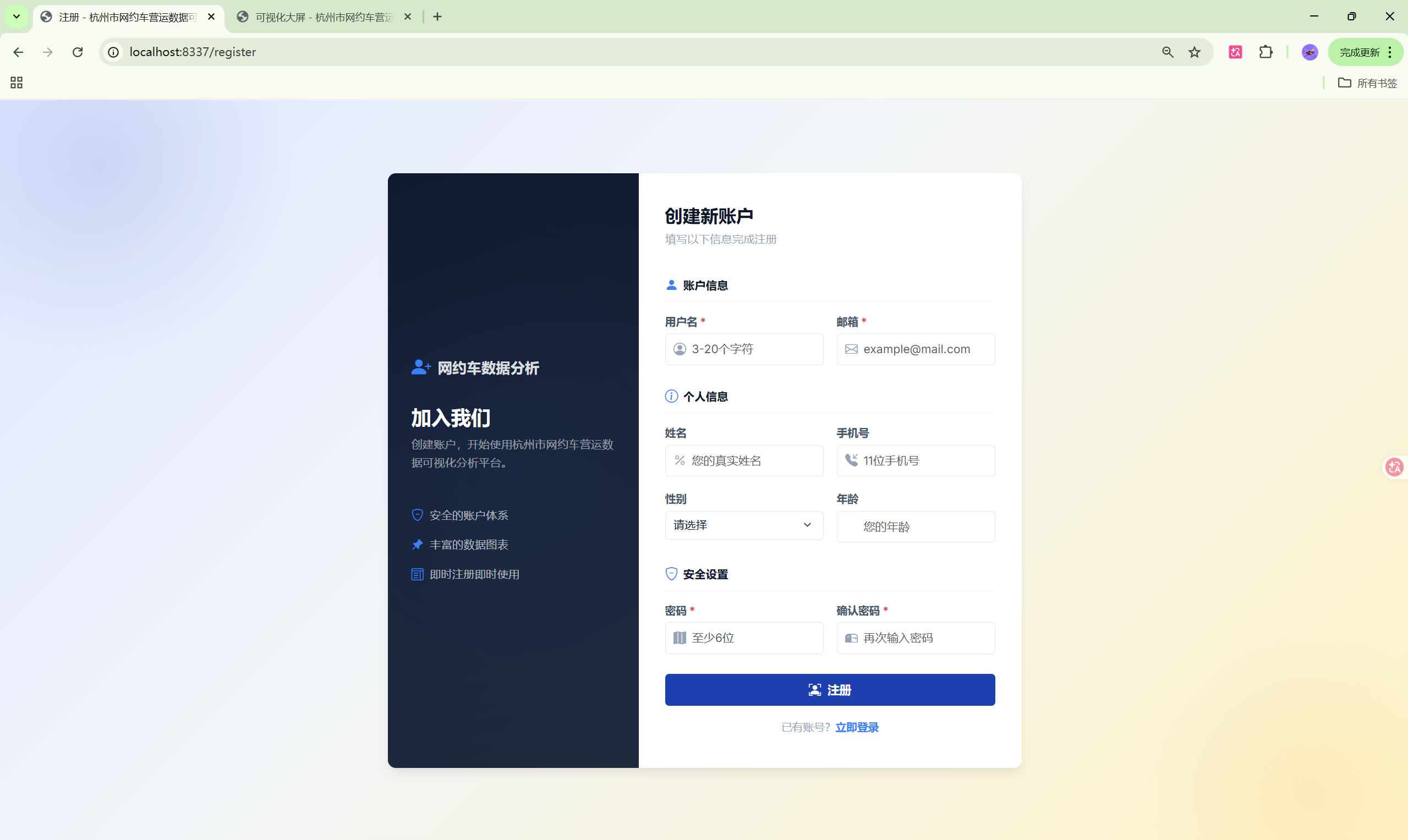Open the browser tab search chevron
The width and height of the screenshot is (1408, 840).
pyautogui.click(x=16, y=16)
